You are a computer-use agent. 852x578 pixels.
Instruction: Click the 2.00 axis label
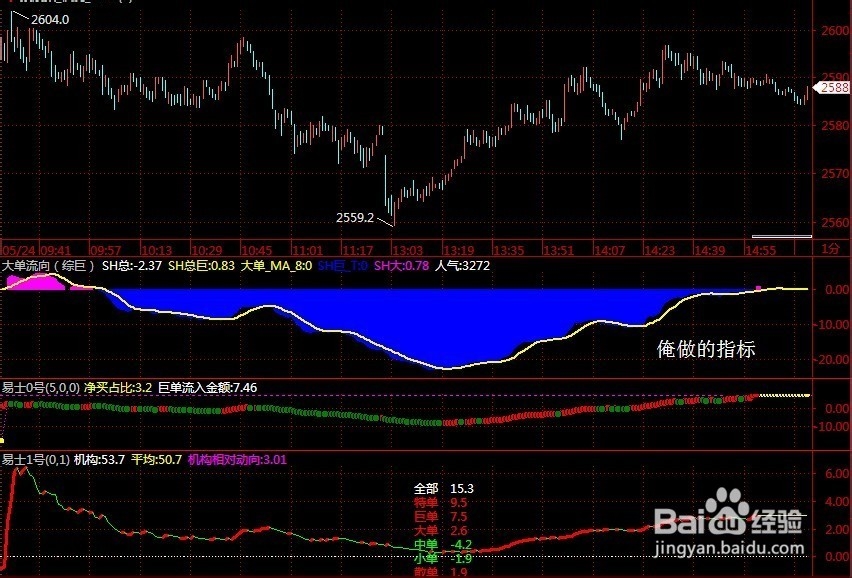(837, 530)
